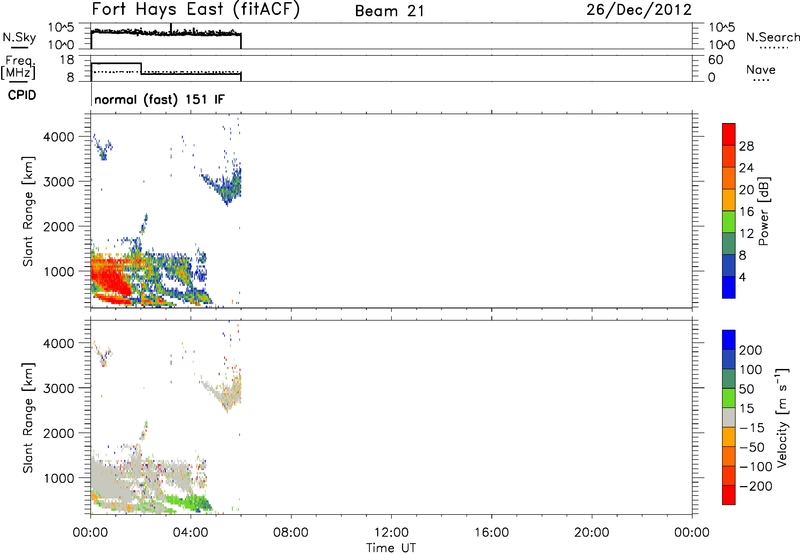Screen dimensions: 800x554
Task: Click the 'Time UT' axis label
Action: (x=391, y=548)
